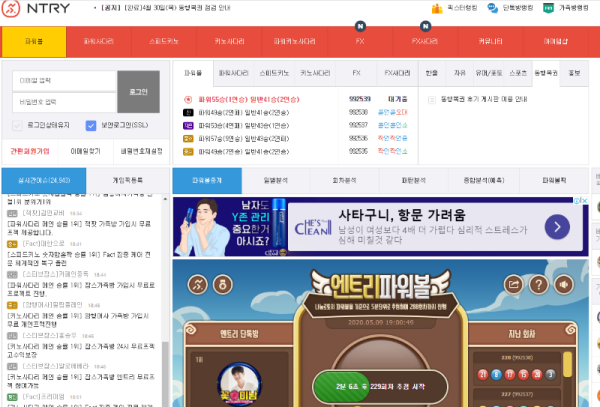600x407 pixels.
Task: Click the gray 로그인 button
Action: (x=139, y=92)
